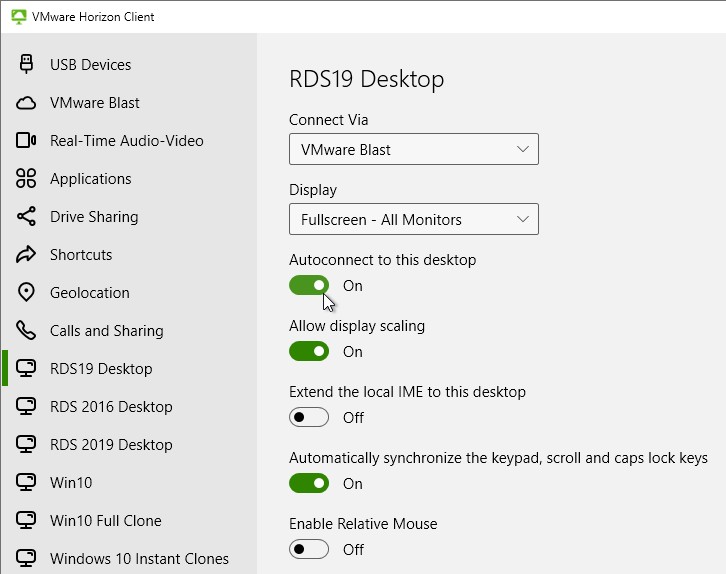Select Win10 desktop entry
Viewport: 726px width, 574px height.
coord(129,482)
